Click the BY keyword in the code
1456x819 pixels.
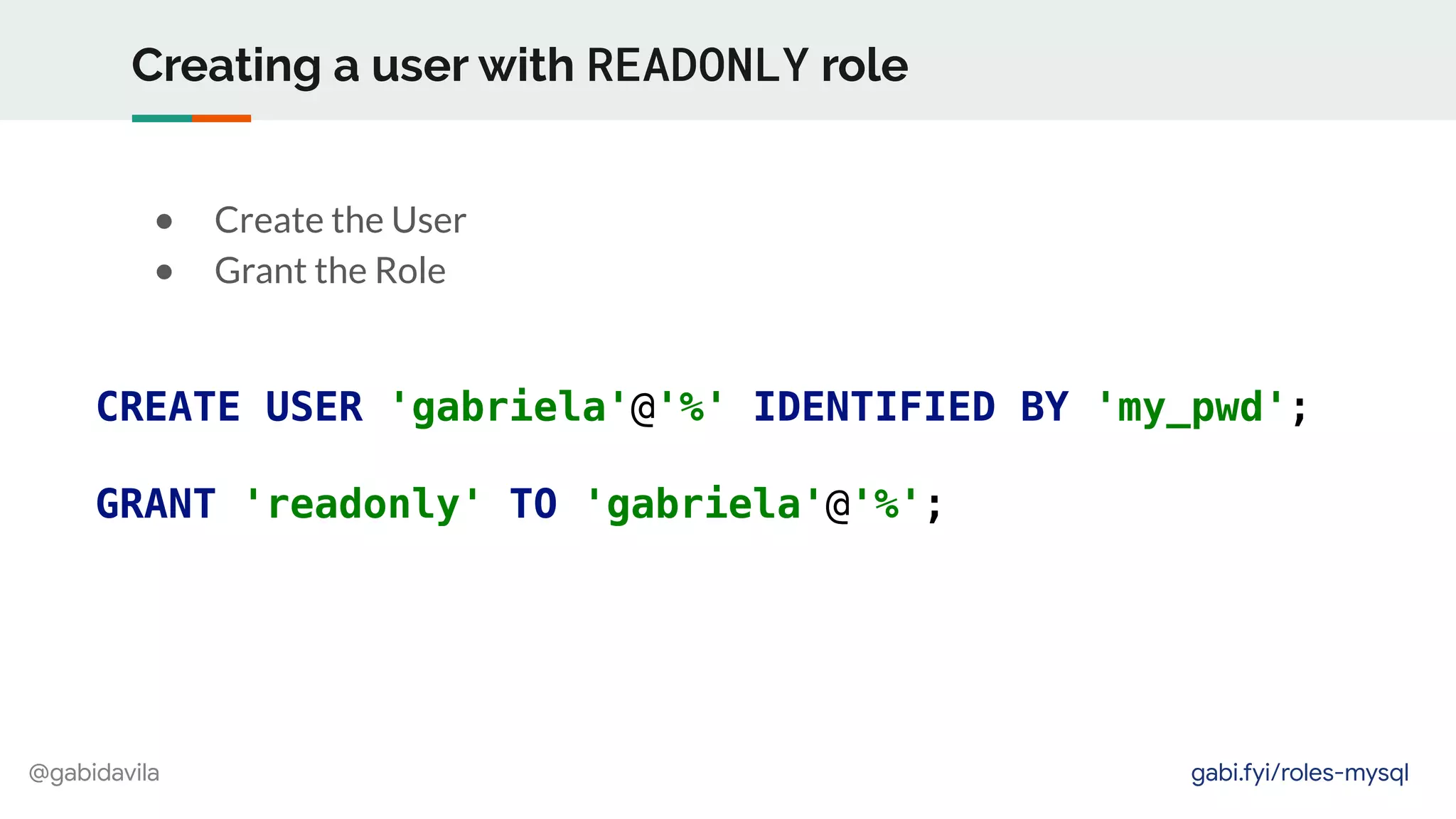pyautogui.click(x=1044, y=407)
